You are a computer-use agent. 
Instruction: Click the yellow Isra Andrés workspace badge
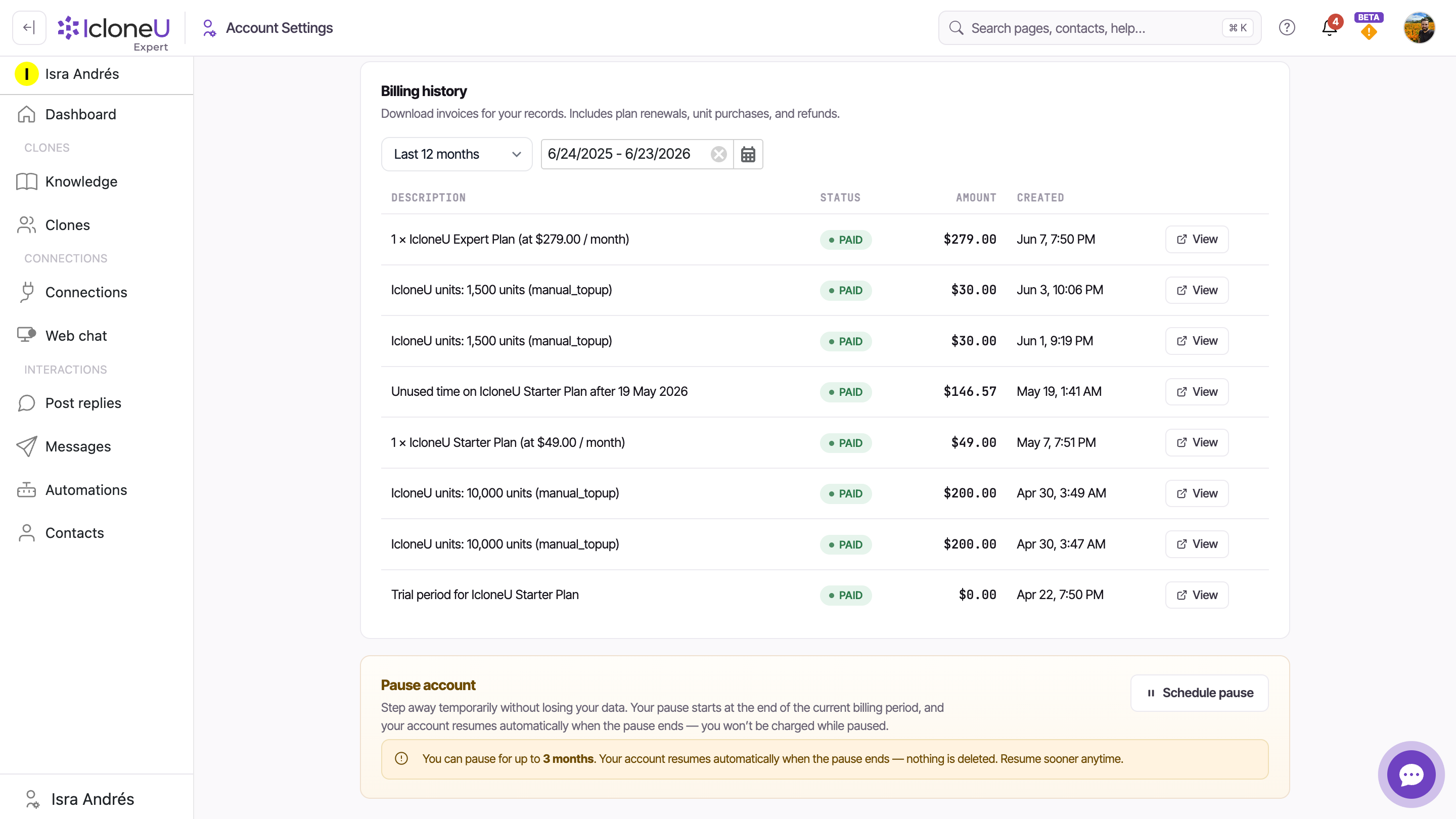(27, 74)
